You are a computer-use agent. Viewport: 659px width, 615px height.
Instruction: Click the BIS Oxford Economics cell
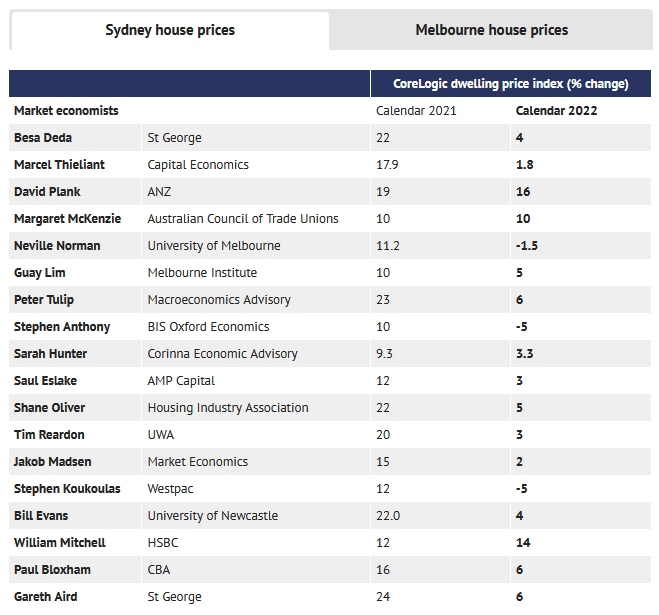click(x=208, y=327)
